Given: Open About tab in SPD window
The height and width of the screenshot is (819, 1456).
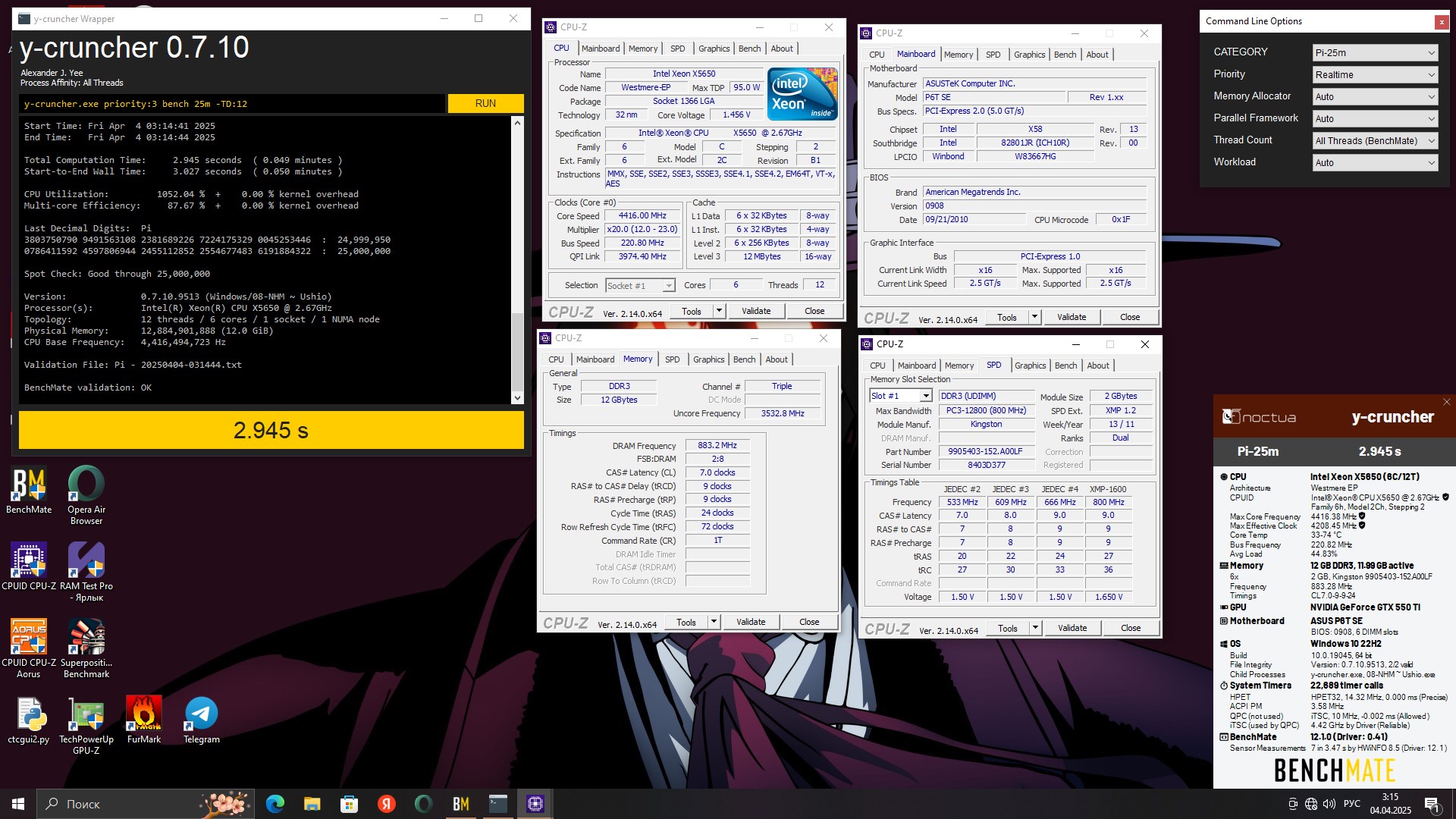Looking at the screenshot, I should (1097, 366).
